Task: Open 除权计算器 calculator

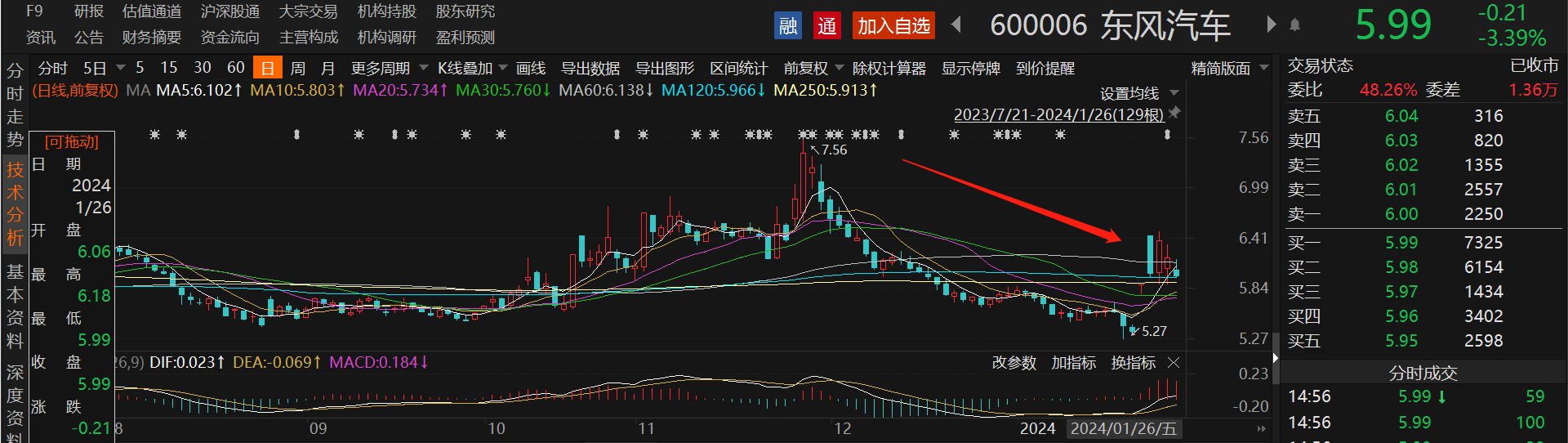Action: tap(889, 68)
